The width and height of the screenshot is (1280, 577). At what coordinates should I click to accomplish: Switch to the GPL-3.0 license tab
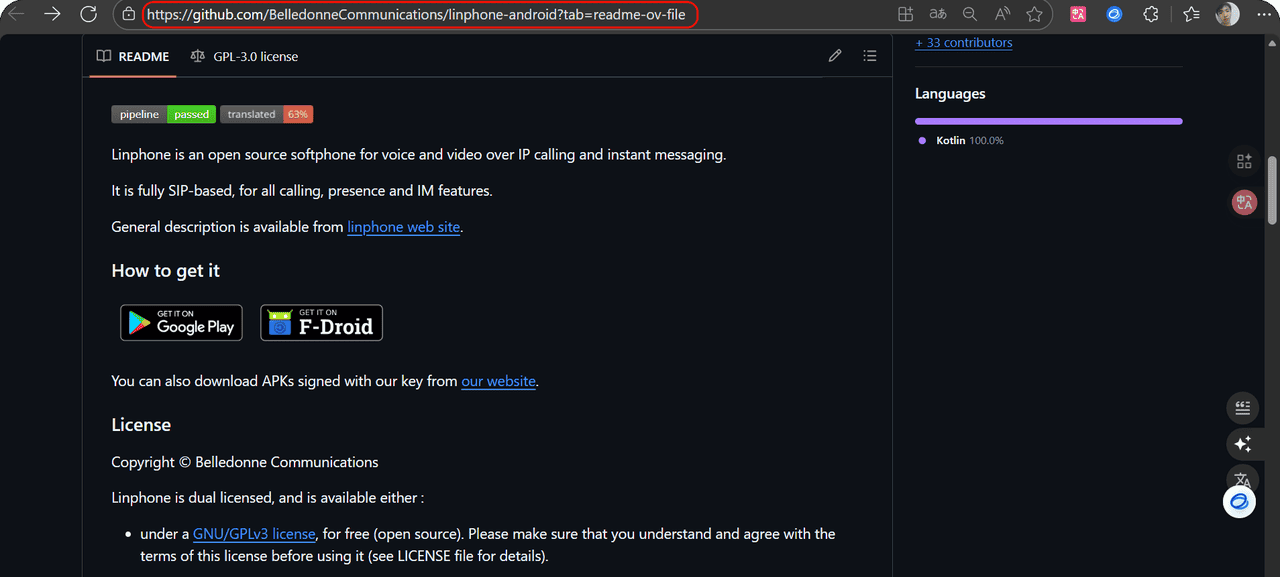coord(244,56)
